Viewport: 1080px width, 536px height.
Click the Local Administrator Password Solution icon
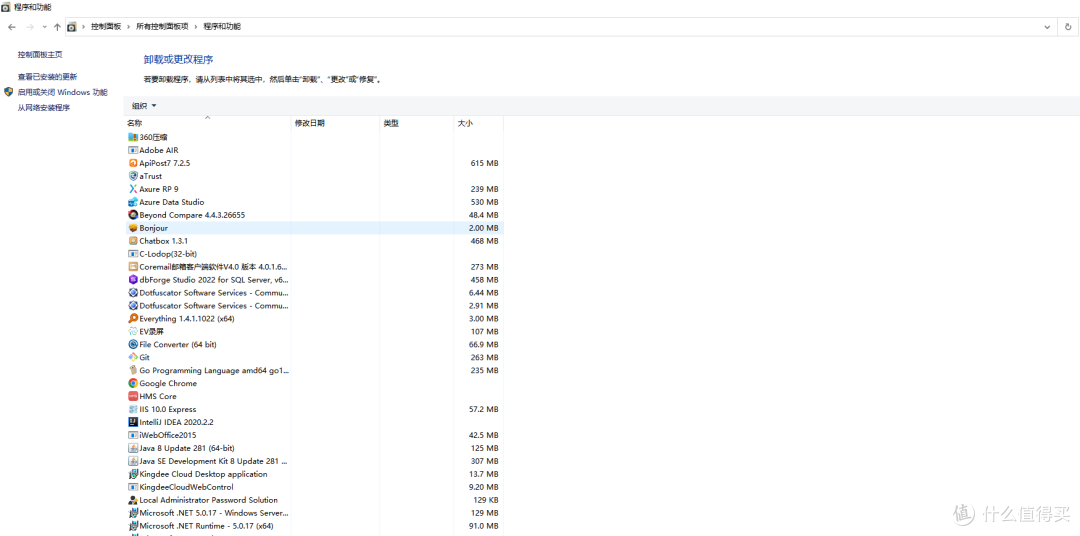click(x=133, y=500)
